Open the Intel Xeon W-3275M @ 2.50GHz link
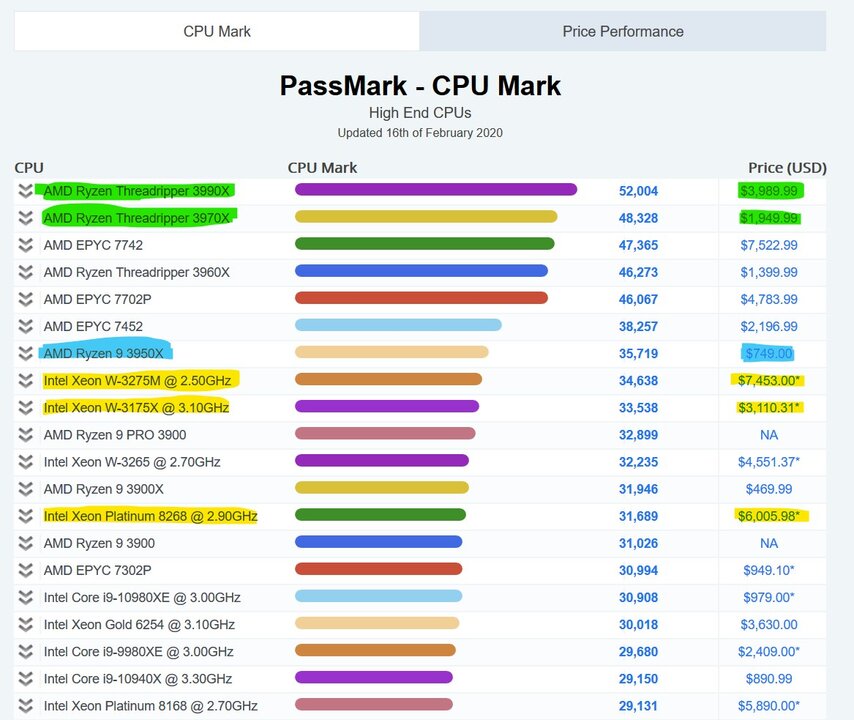The height and width of the screenshot is (720, 854). 137,381
